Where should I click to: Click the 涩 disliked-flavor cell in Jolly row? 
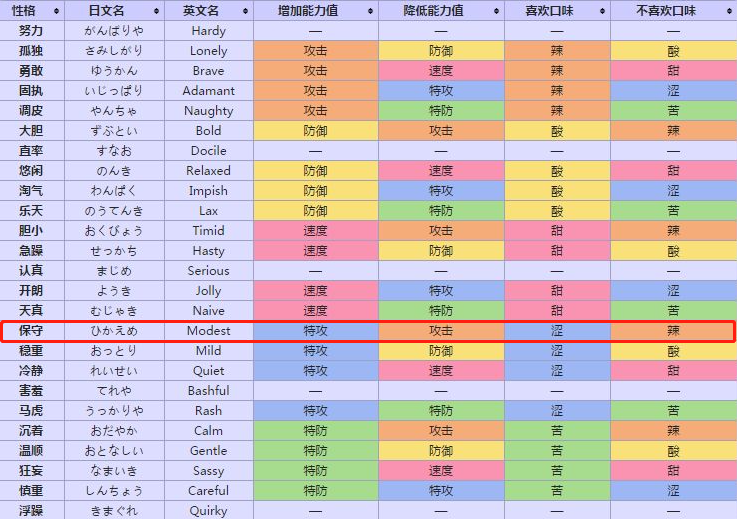click(x=673, y=291)
